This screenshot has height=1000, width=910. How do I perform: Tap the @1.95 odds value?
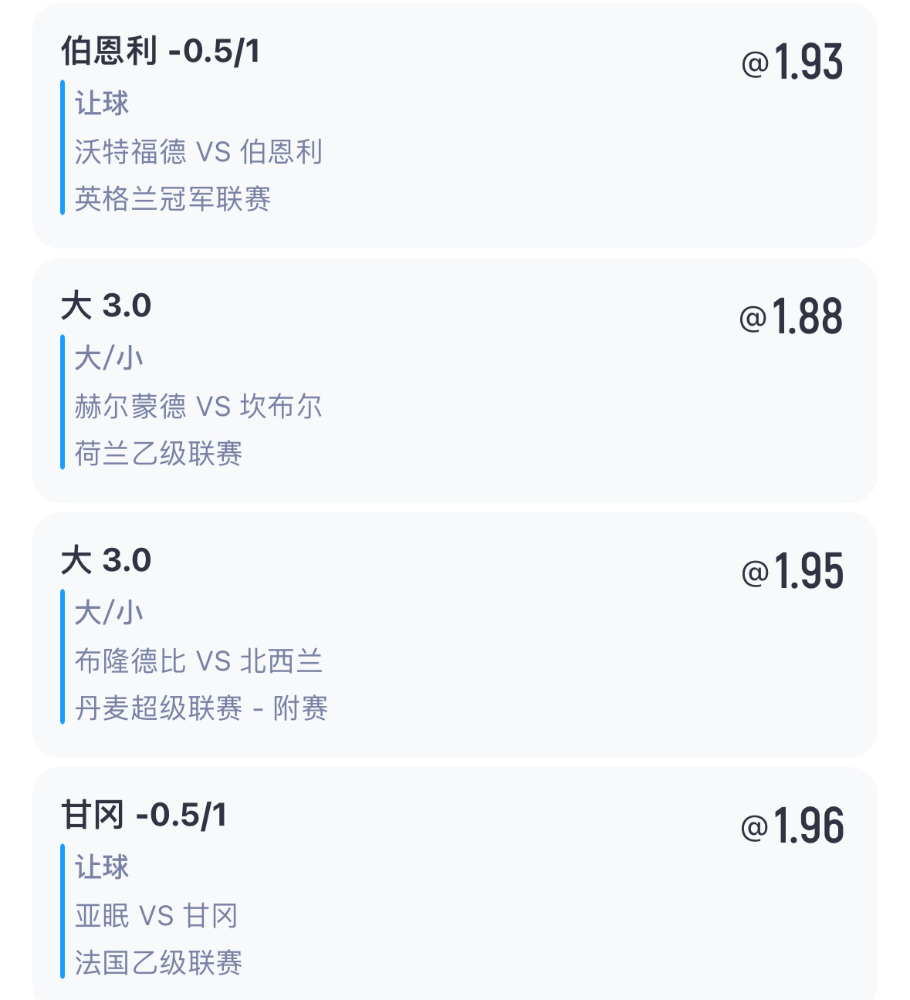click(792, 571)
